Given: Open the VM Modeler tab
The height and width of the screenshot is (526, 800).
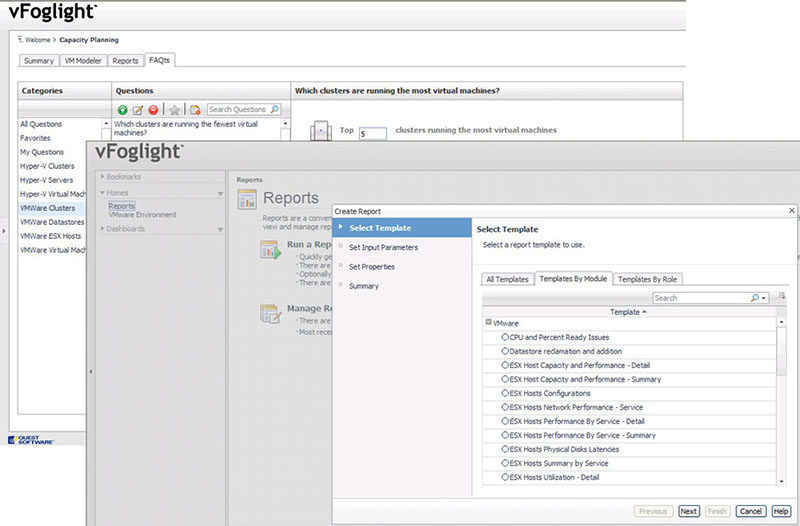Looking at the screenshot, I should coord(83,61).
